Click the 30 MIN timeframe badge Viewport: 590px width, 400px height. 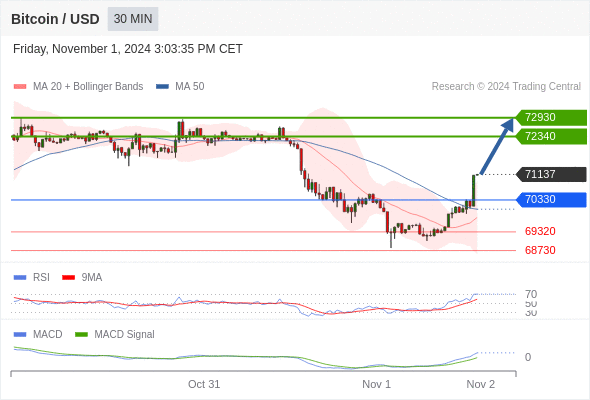(133, 19)
